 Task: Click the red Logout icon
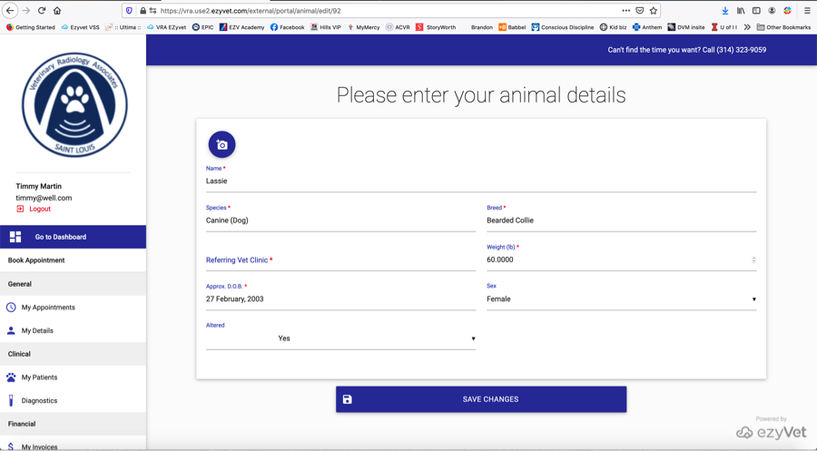click(x=20, y=209)
